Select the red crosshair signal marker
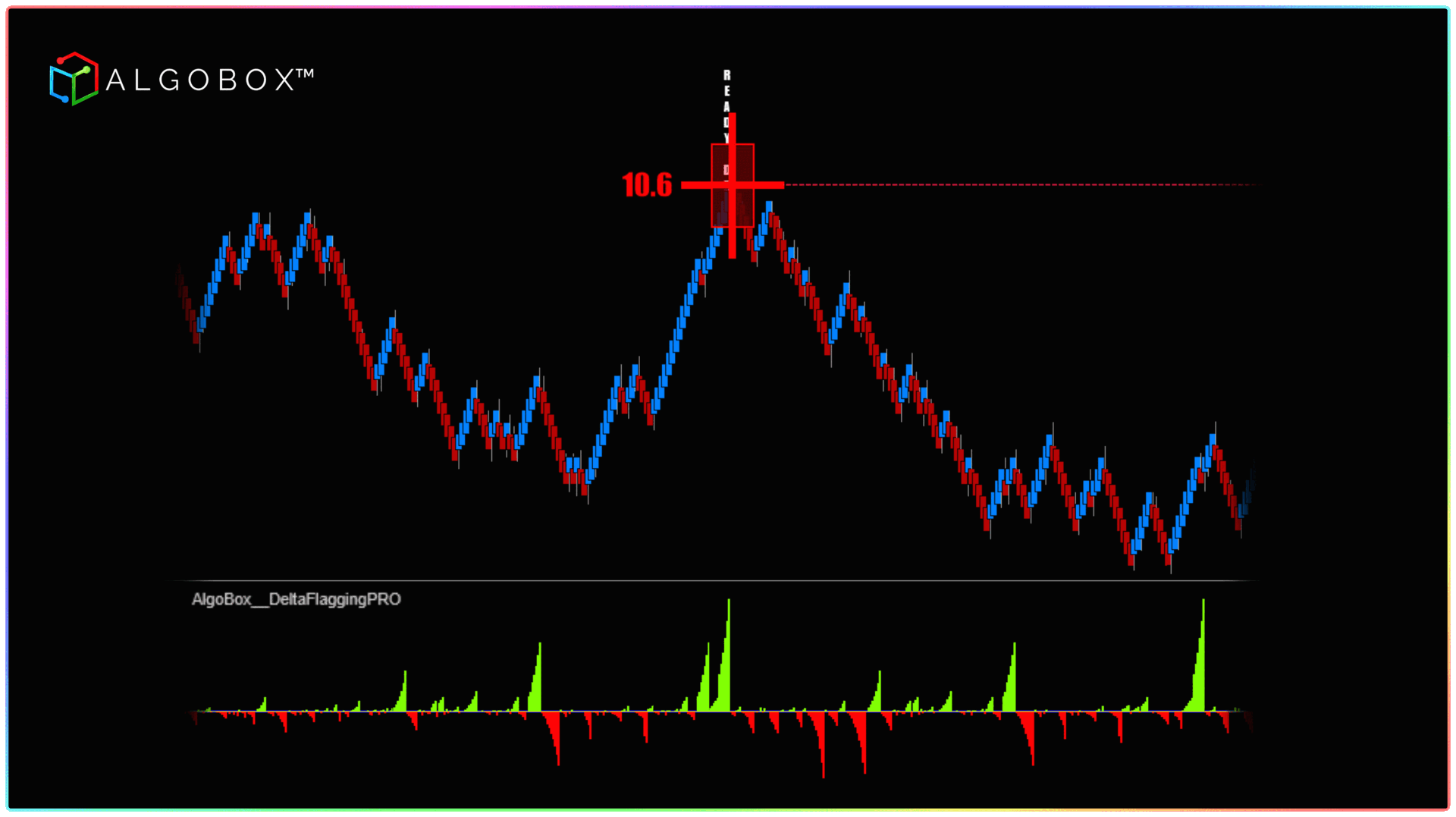Screen dimensions: 1456x817 click(x=732, y=184)
